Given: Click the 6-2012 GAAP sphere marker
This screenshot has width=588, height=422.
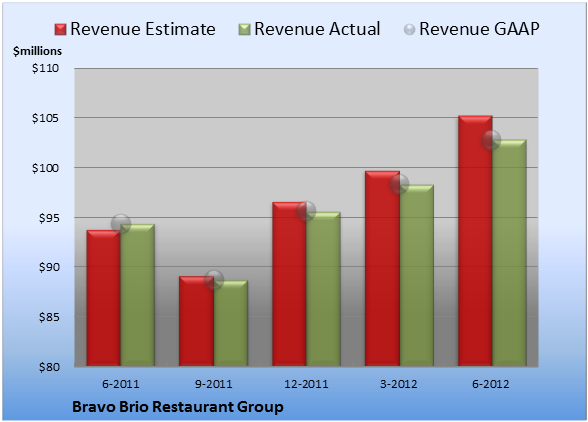Looking at the screenshot, I should tap(491, 140).
